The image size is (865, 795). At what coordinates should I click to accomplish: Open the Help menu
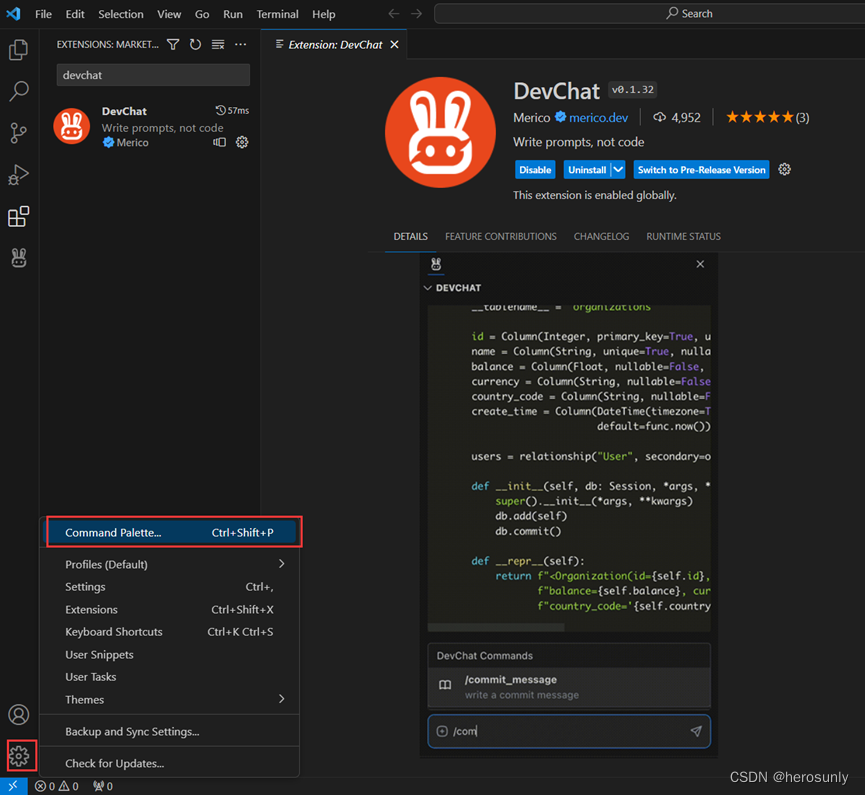324,14
